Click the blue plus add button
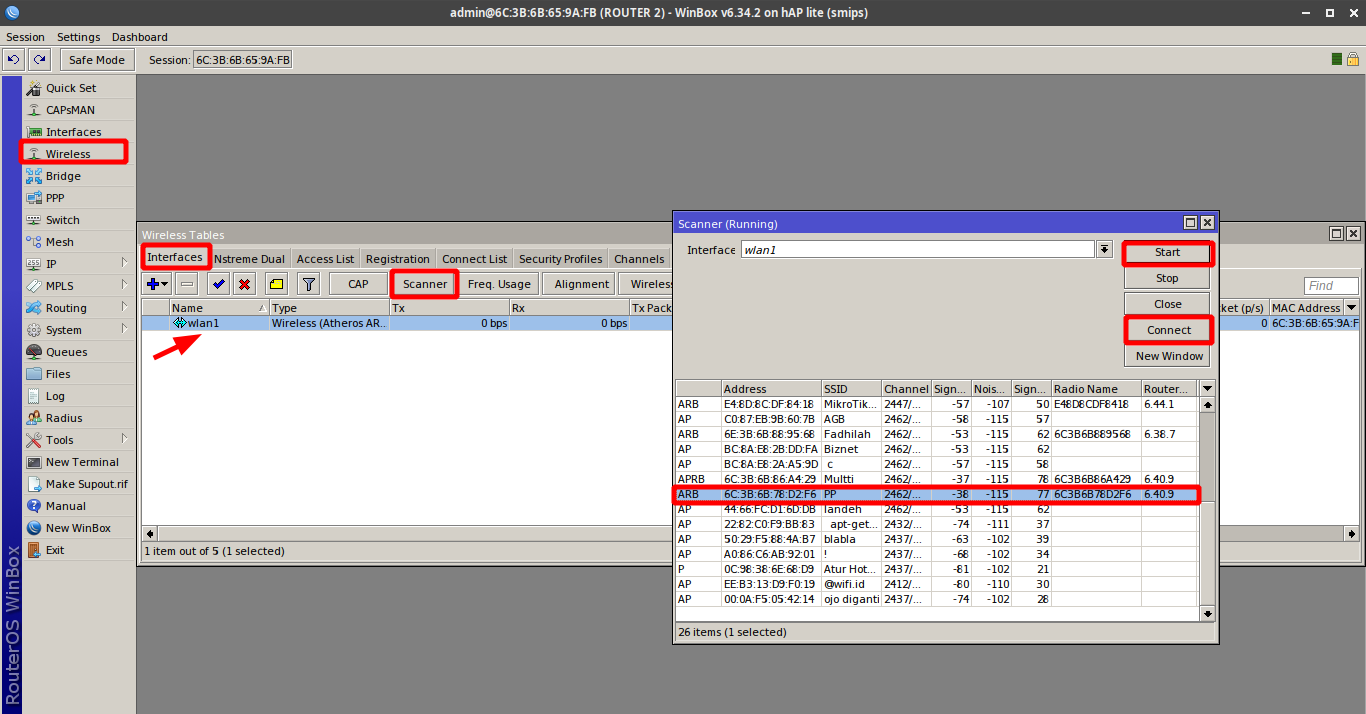This screenshot has height=714, width=1366. tap(157, 284)
